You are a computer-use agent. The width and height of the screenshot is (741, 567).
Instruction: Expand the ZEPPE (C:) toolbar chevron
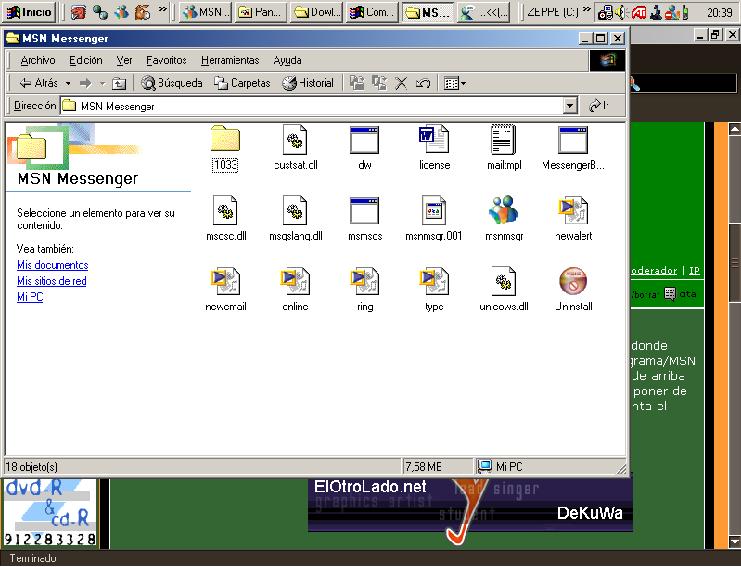point(586,10)
